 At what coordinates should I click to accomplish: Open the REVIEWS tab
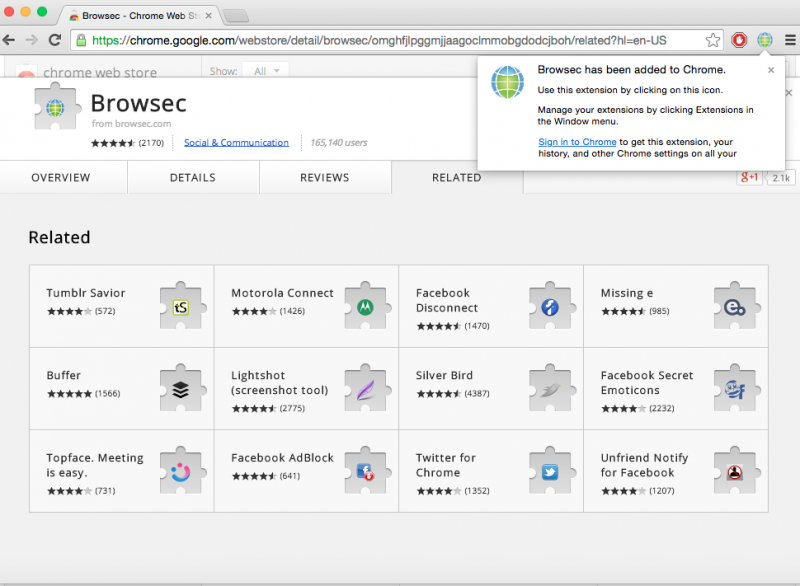[324, 177]
